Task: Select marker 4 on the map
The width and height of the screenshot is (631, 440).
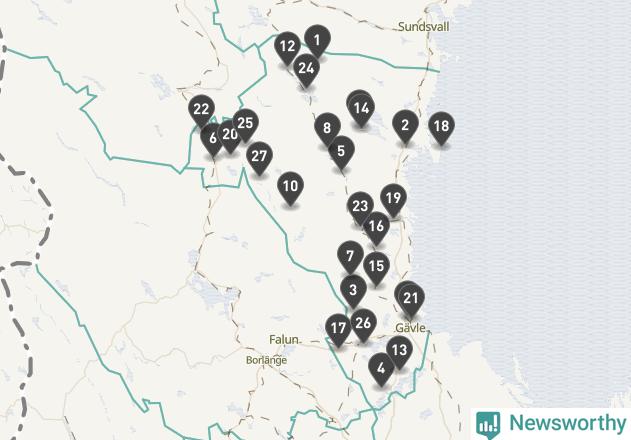Action: (381, 369)
